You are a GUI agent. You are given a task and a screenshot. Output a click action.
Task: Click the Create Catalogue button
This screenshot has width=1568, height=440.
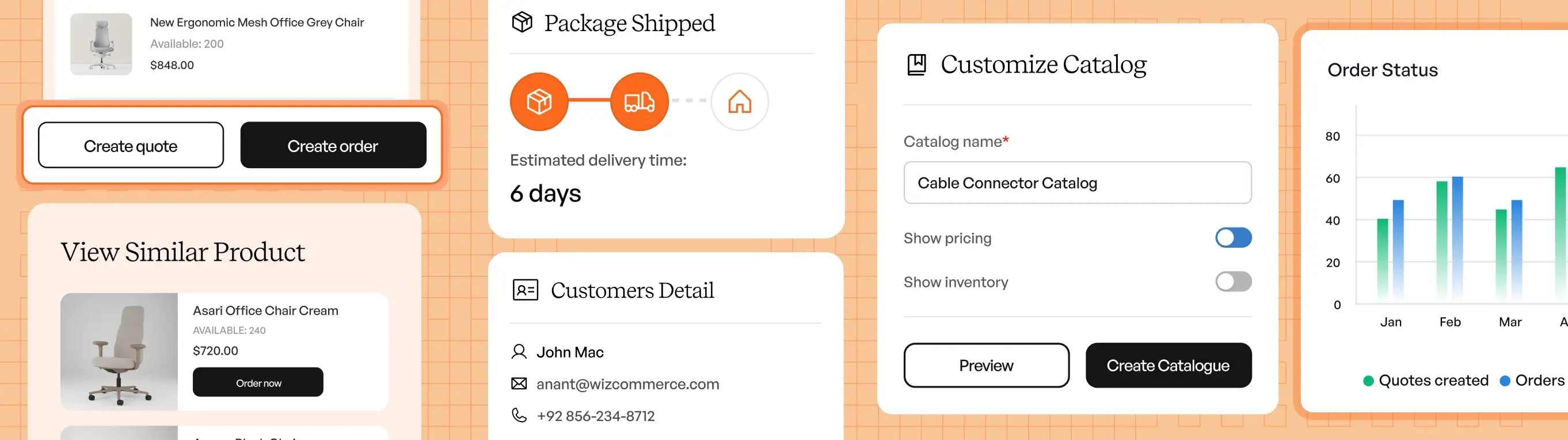tap(1168, 365)
